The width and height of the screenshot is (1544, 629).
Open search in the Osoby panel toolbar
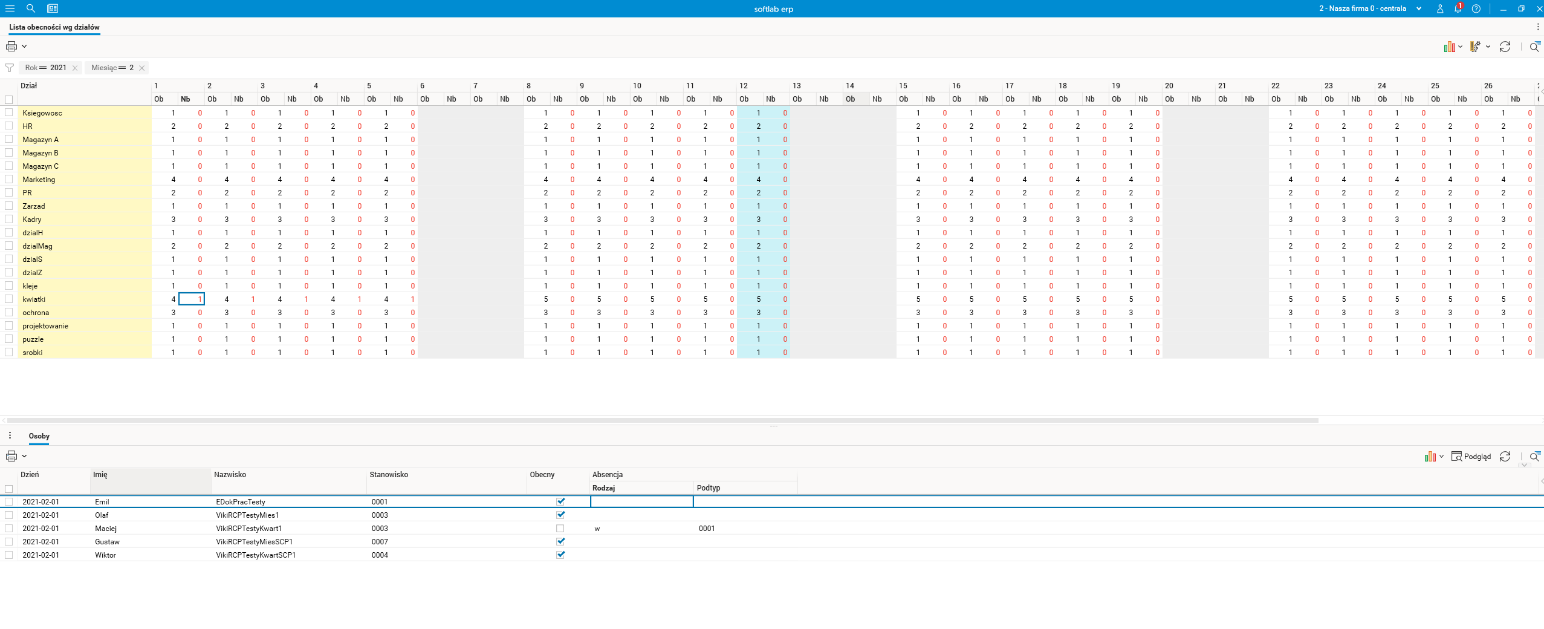point(1535,456)
